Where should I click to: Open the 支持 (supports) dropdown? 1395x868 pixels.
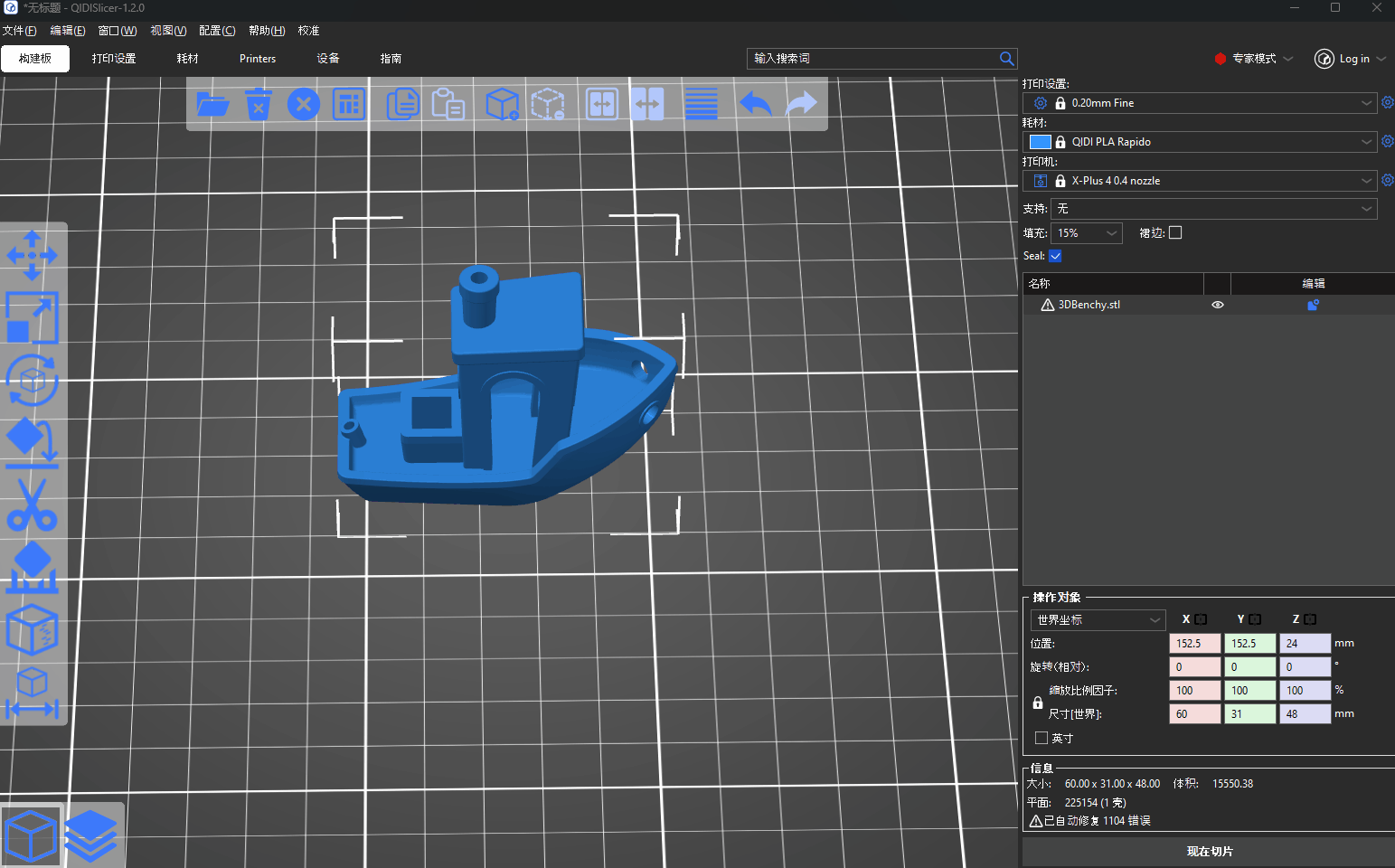(1214, 209)
